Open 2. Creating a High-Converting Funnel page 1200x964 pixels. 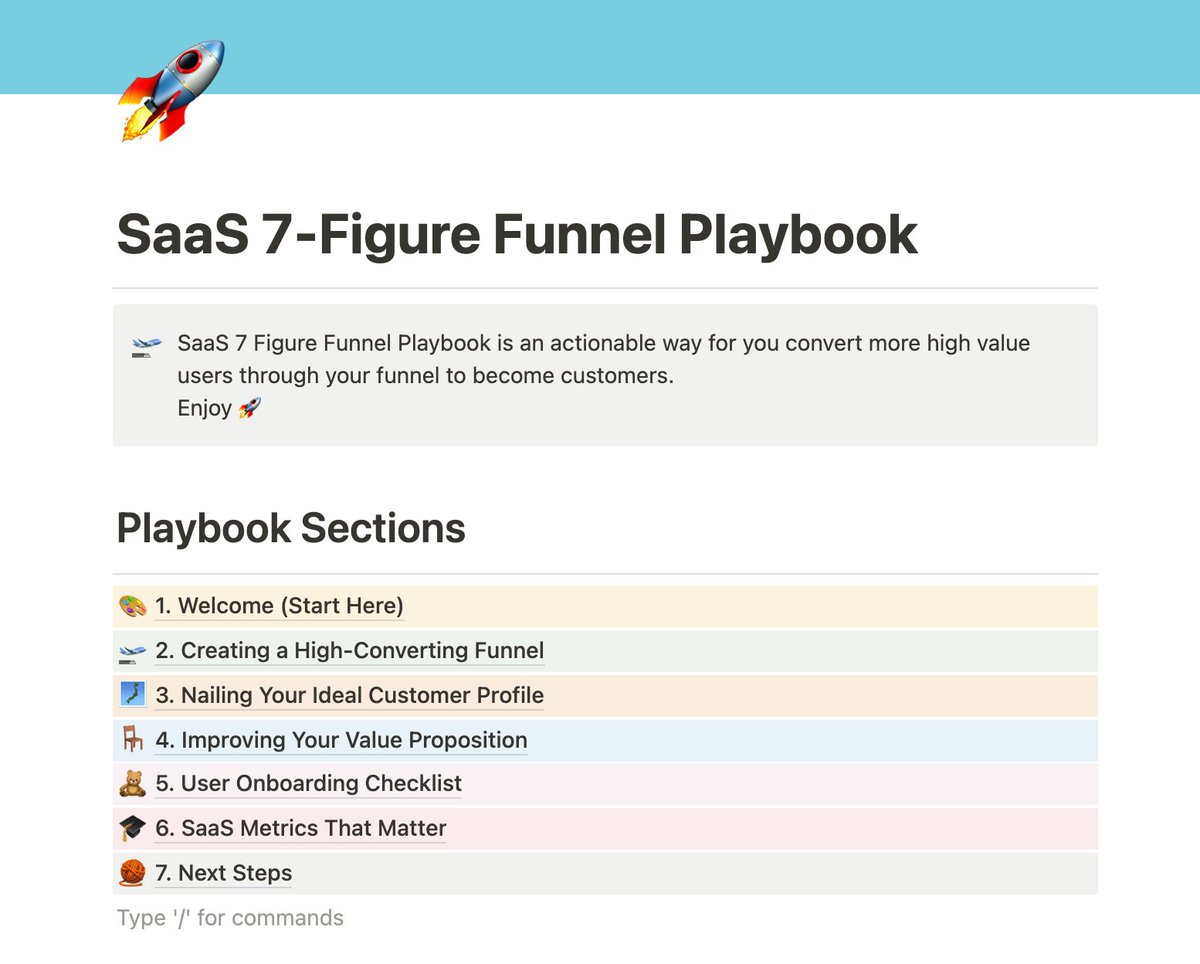tap(349, 651)
